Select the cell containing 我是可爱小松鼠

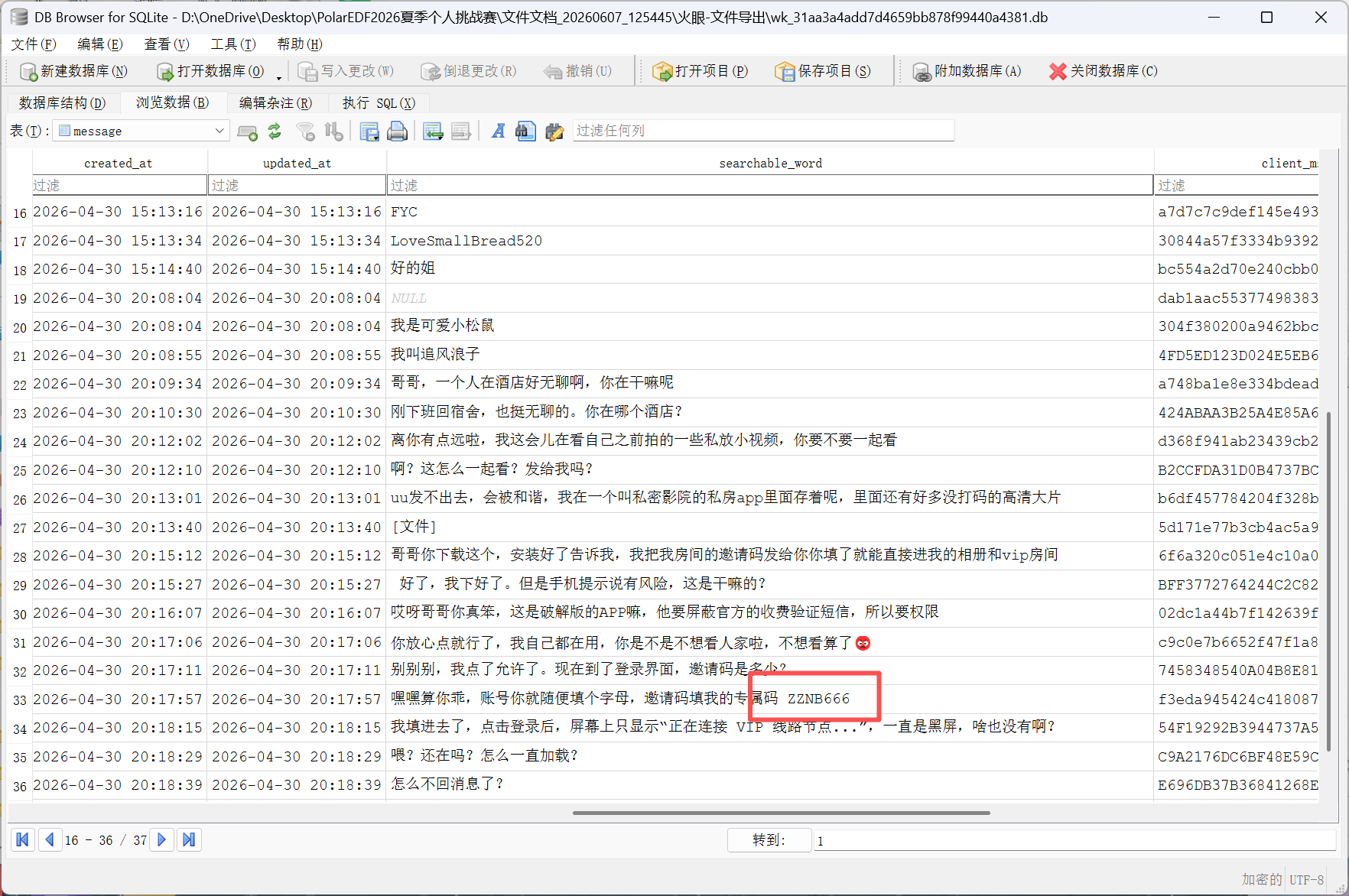tap(770, 326)
